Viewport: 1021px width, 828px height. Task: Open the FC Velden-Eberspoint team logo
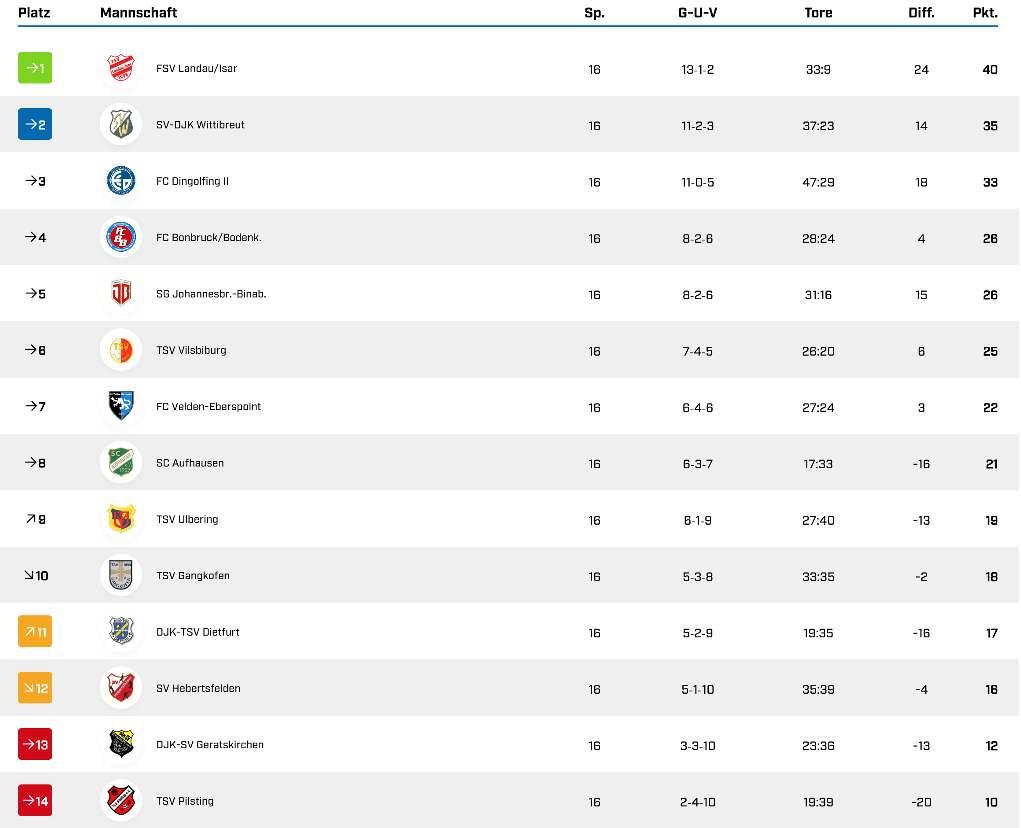point(121,407)
